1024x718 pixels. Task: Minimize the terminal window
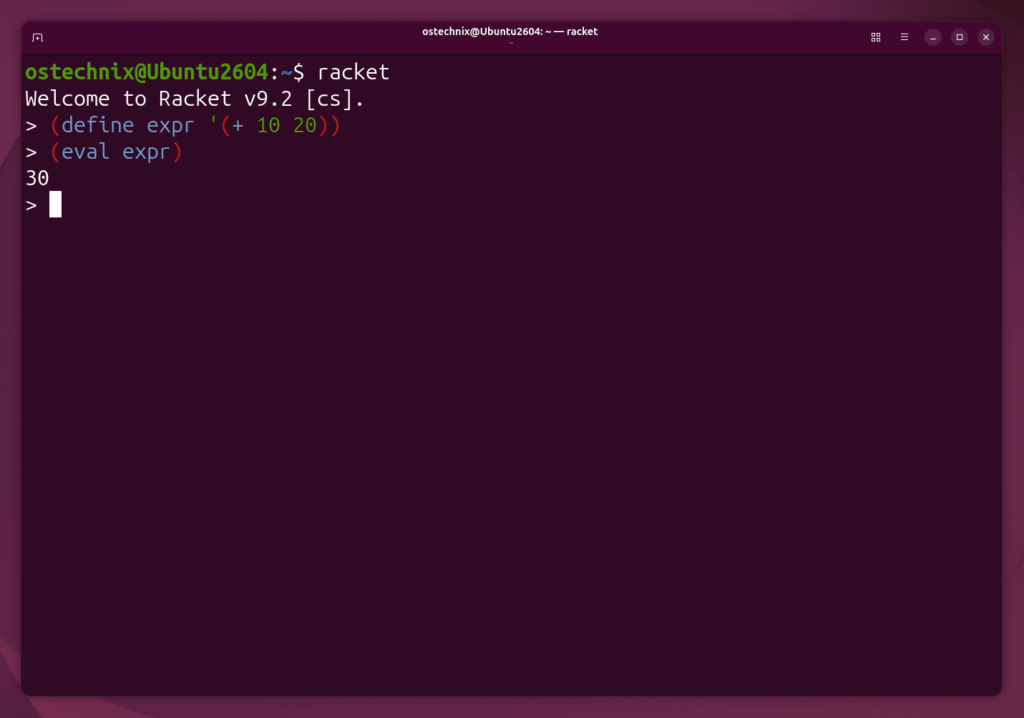coord(933,37)
